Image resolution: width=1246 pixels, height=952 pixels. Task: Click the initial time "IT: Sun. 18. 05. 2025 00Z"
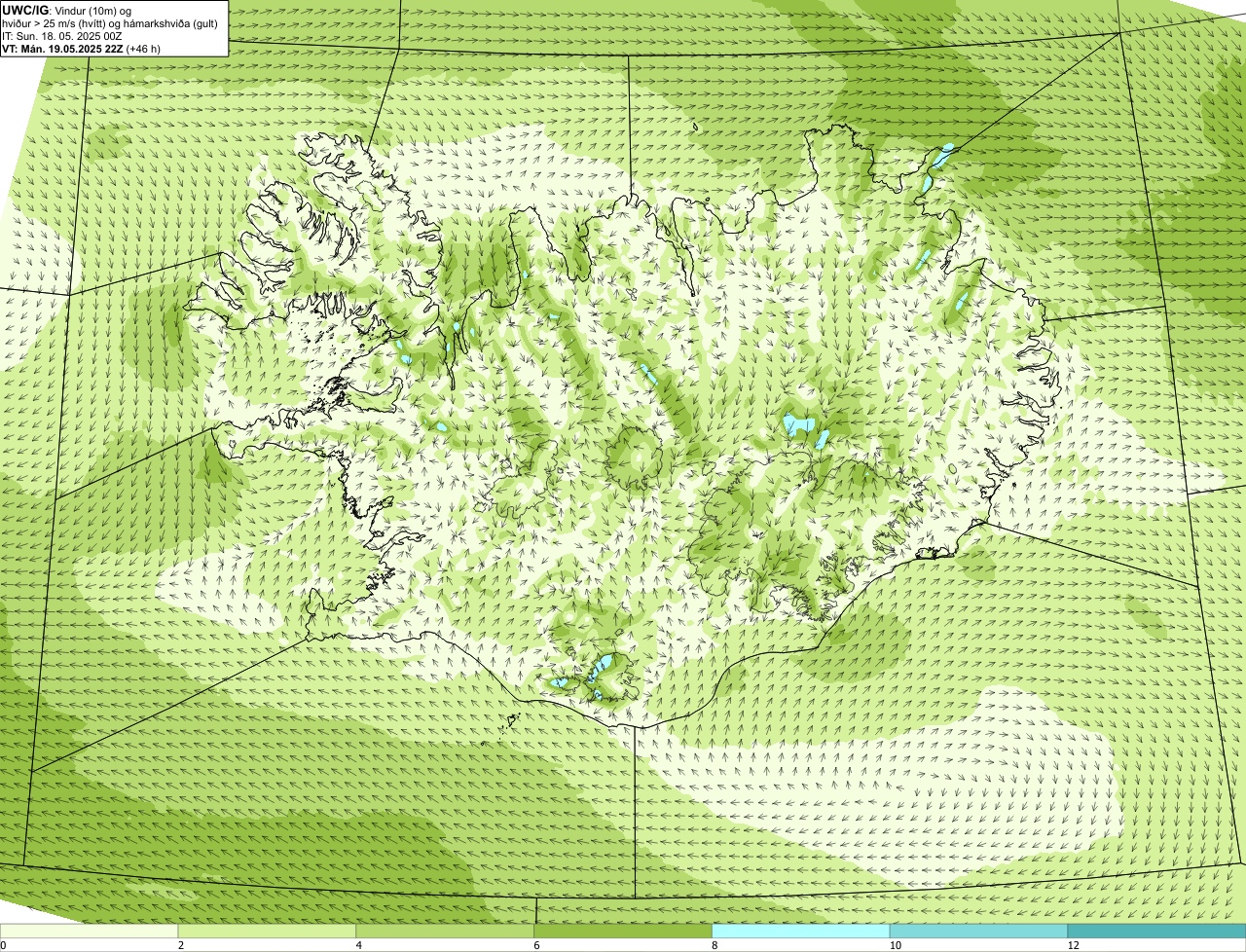[x=61, y=35]
